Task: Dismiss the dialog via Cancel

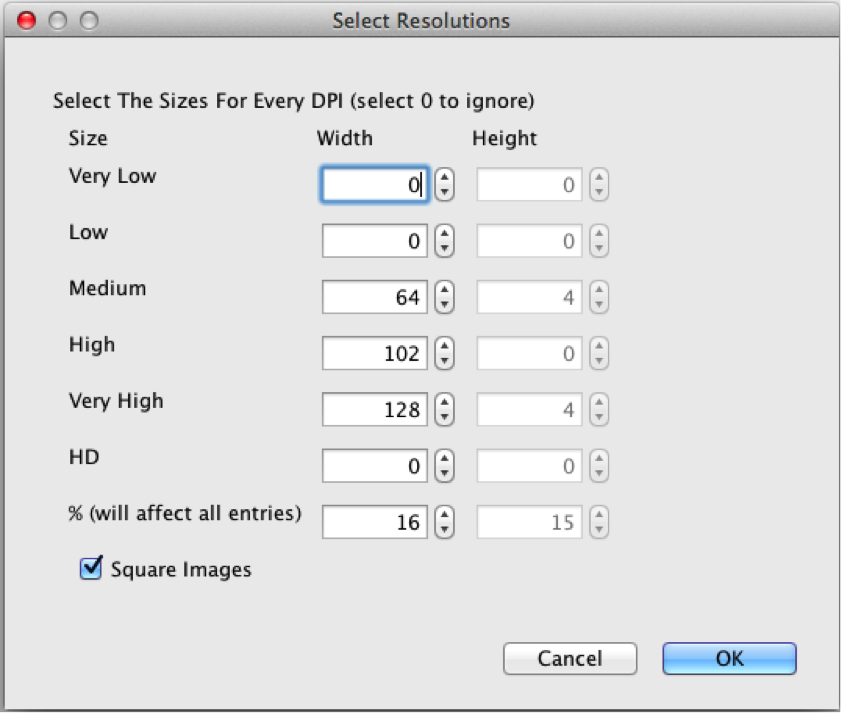Action: tap(569, 658)
